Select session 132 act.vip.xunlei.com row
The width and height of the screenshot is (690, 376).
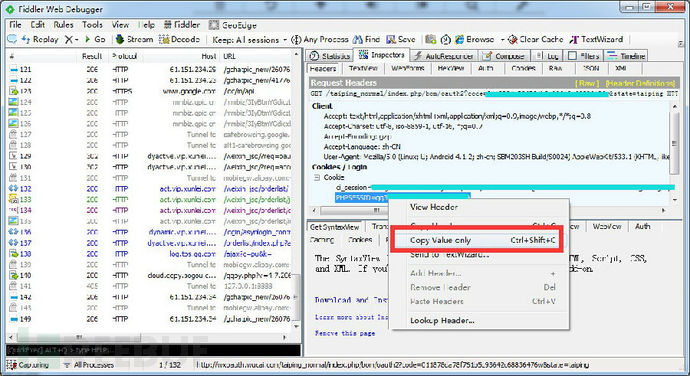point(150,188)
